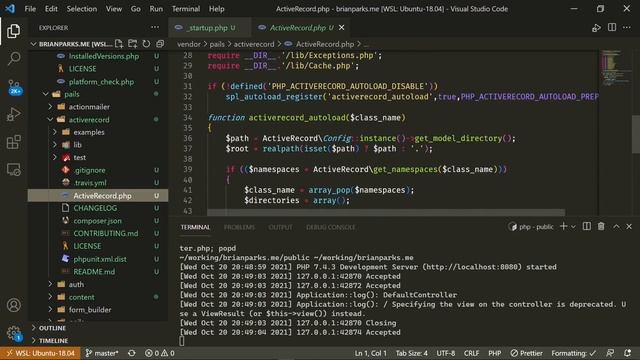Open composer.json in the explorer
640x360 pixels.
tap(98, 220)
